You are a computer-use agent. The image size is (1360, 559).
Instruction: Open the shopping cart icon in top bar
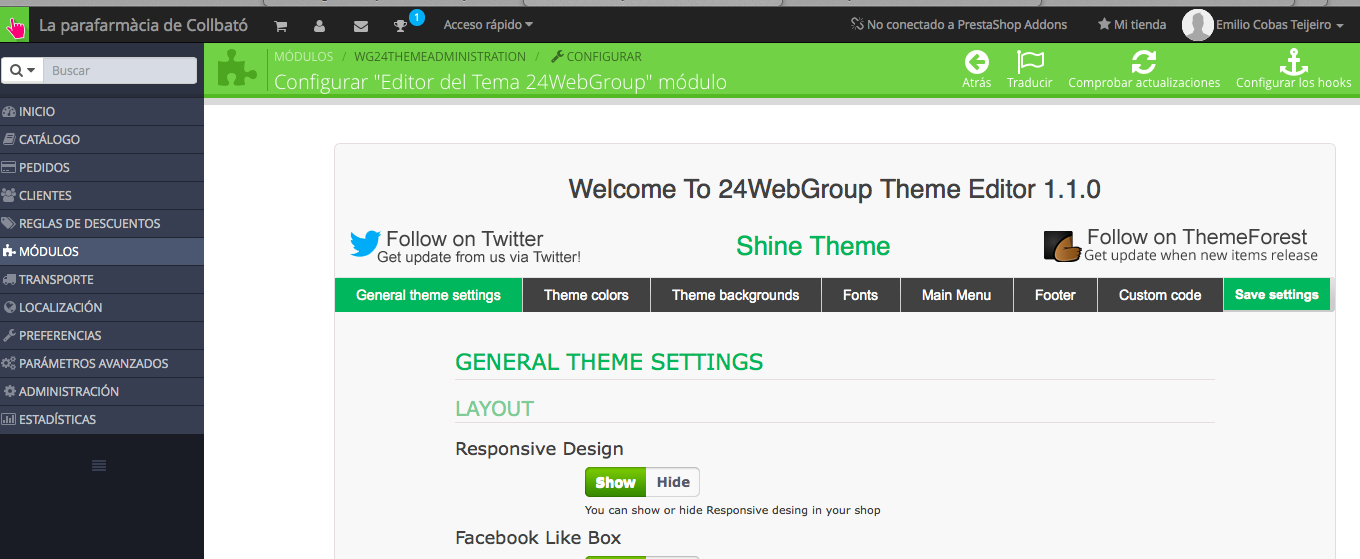tap(281, 25)
